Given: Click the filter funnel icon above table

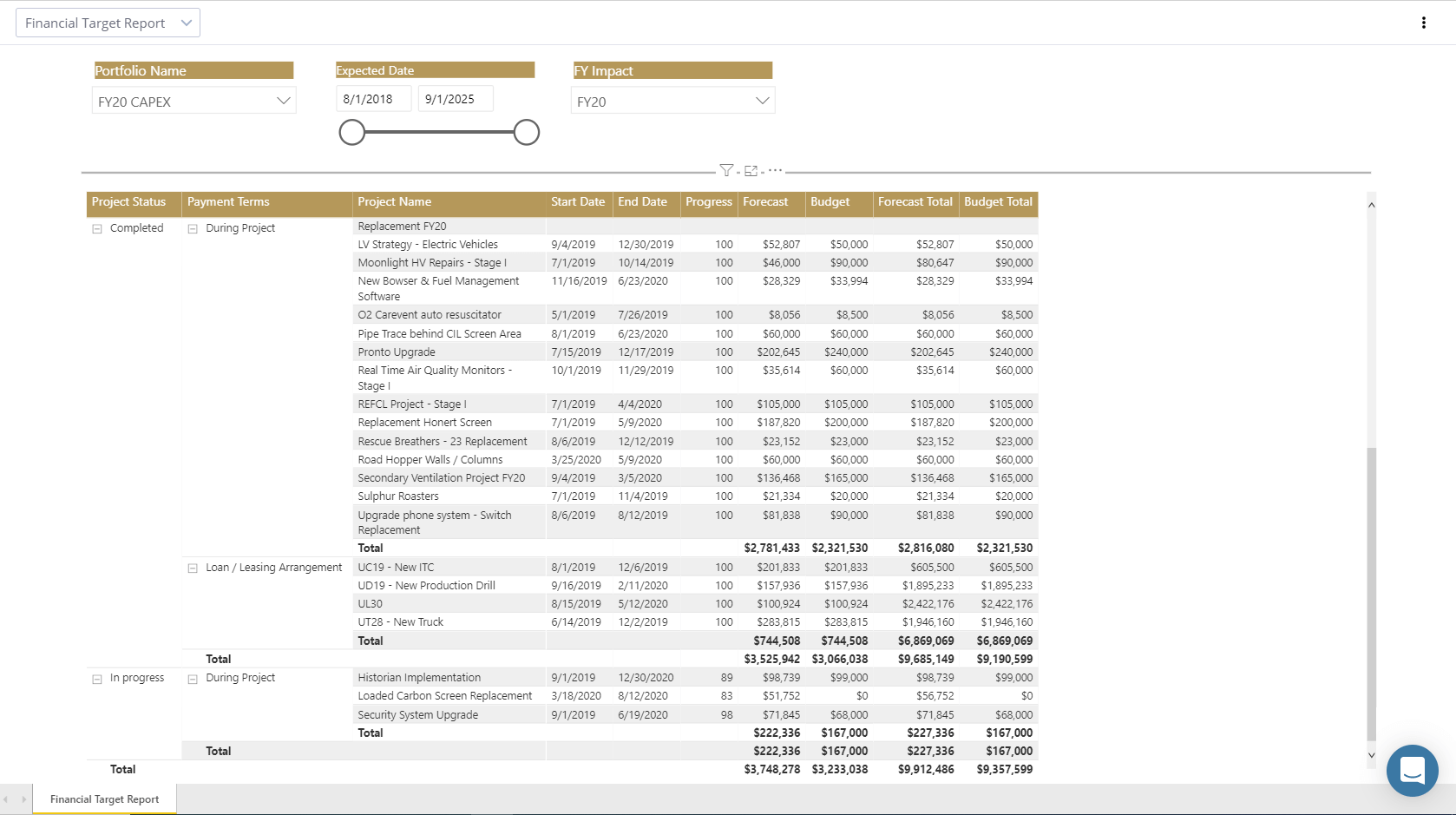Looking at the screenshot, I should coord(726,171).
